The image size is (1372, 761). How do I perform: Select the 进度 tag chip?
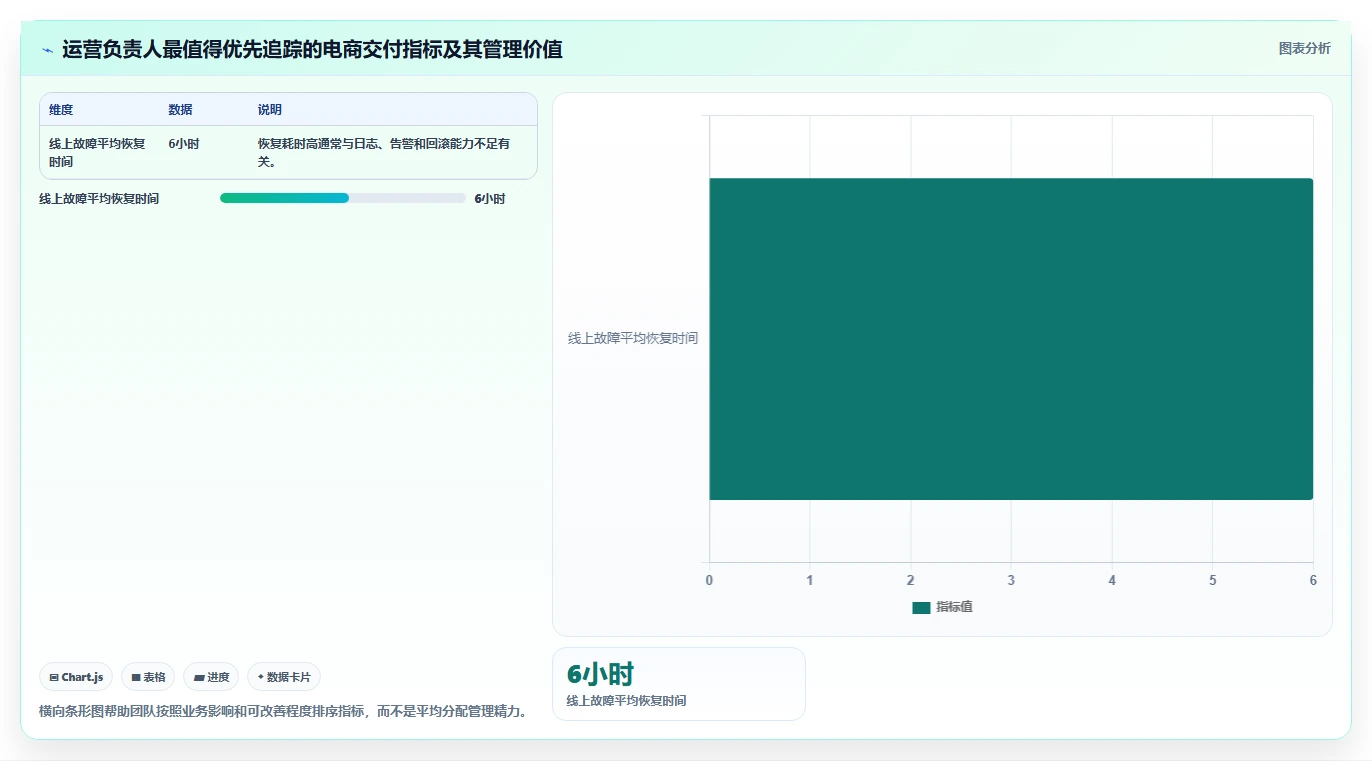coord(211,677)
